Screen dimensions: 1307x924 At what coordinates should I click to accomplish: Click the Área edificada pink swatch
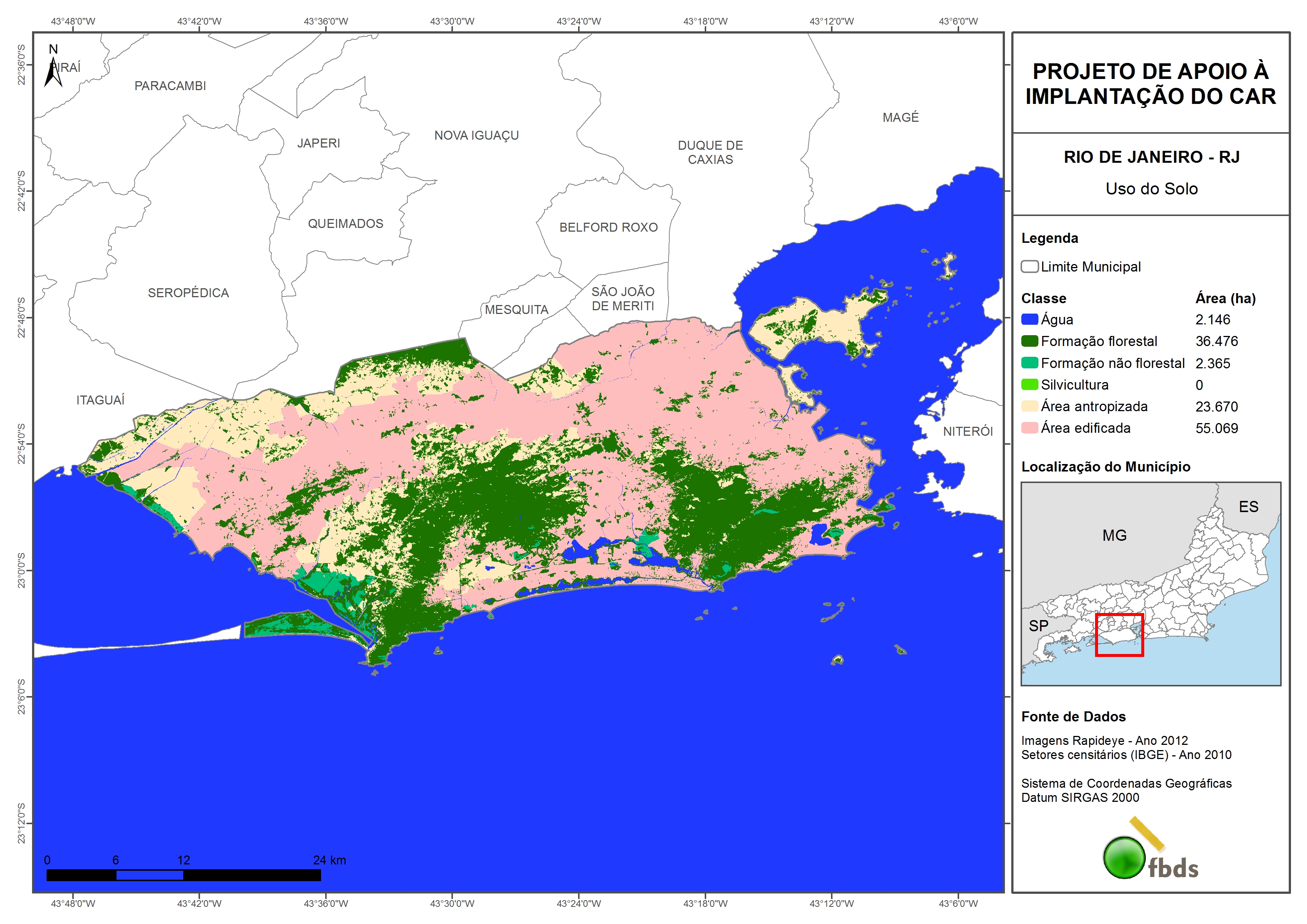pyautogui.click(x=1029, y=428)
